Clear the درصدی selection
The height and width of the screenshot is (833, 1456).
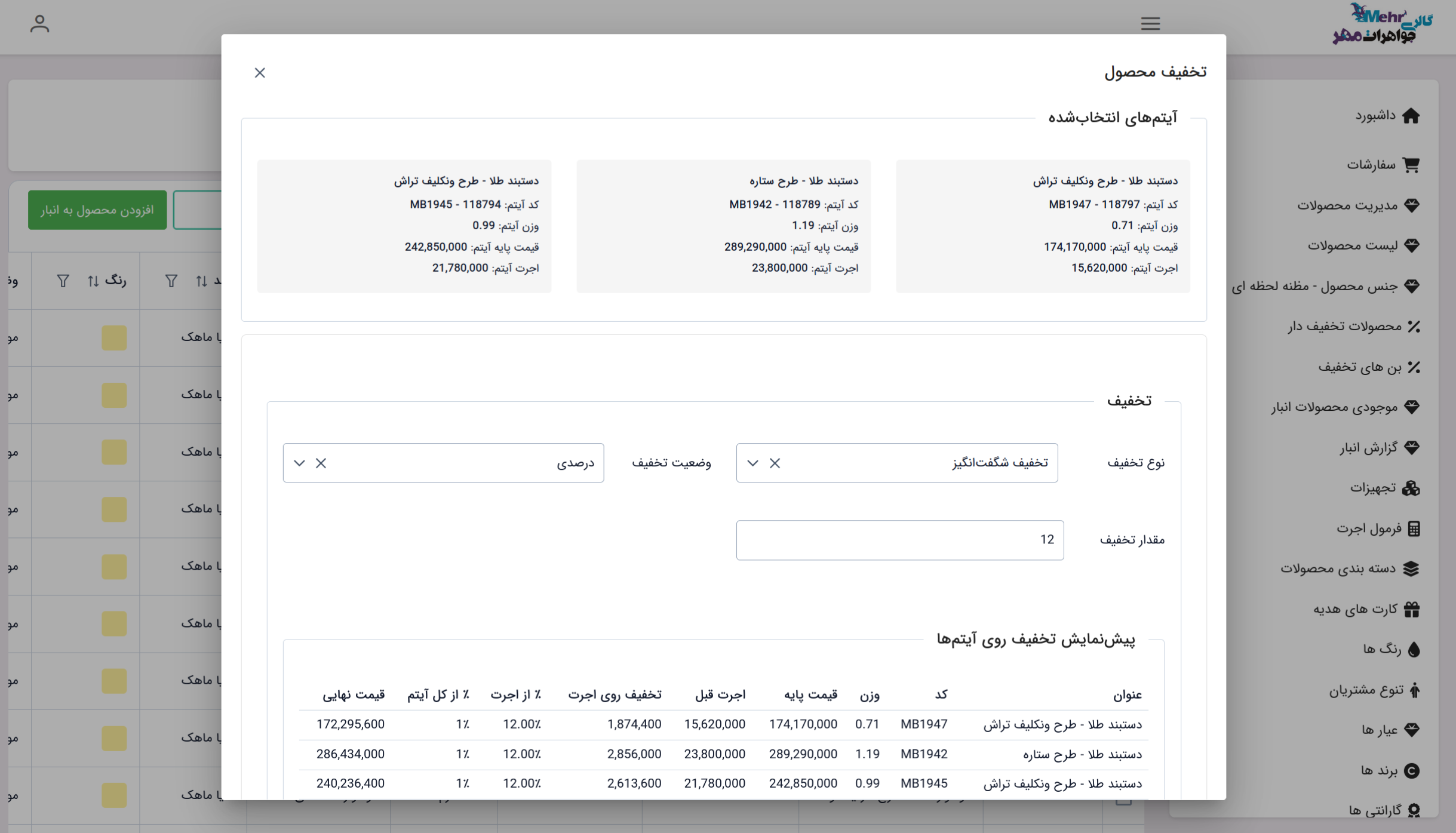click(x=321, y=463)
